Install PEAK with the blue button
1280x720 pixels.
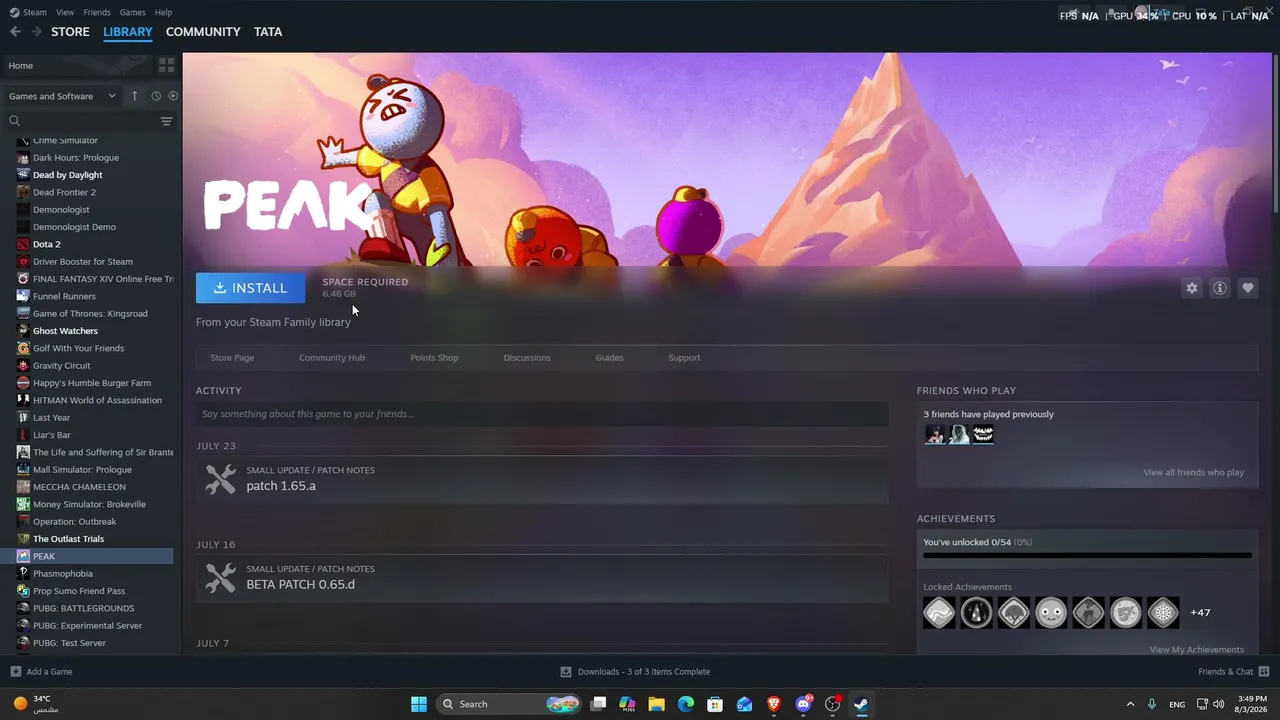(x=250, y=288)
